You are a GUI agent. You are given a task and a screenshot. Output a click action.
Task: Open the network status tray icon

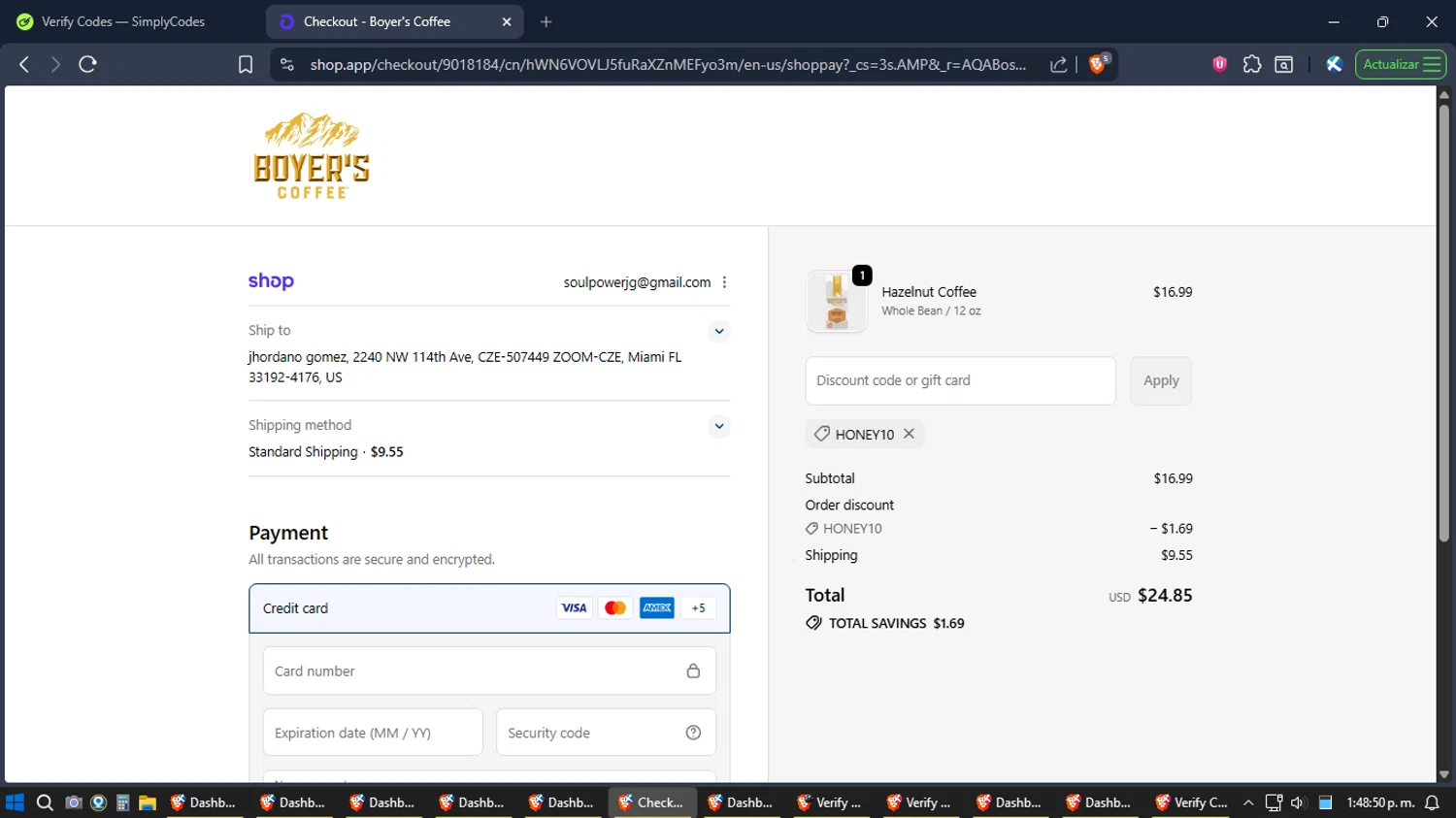[1274, 802]
